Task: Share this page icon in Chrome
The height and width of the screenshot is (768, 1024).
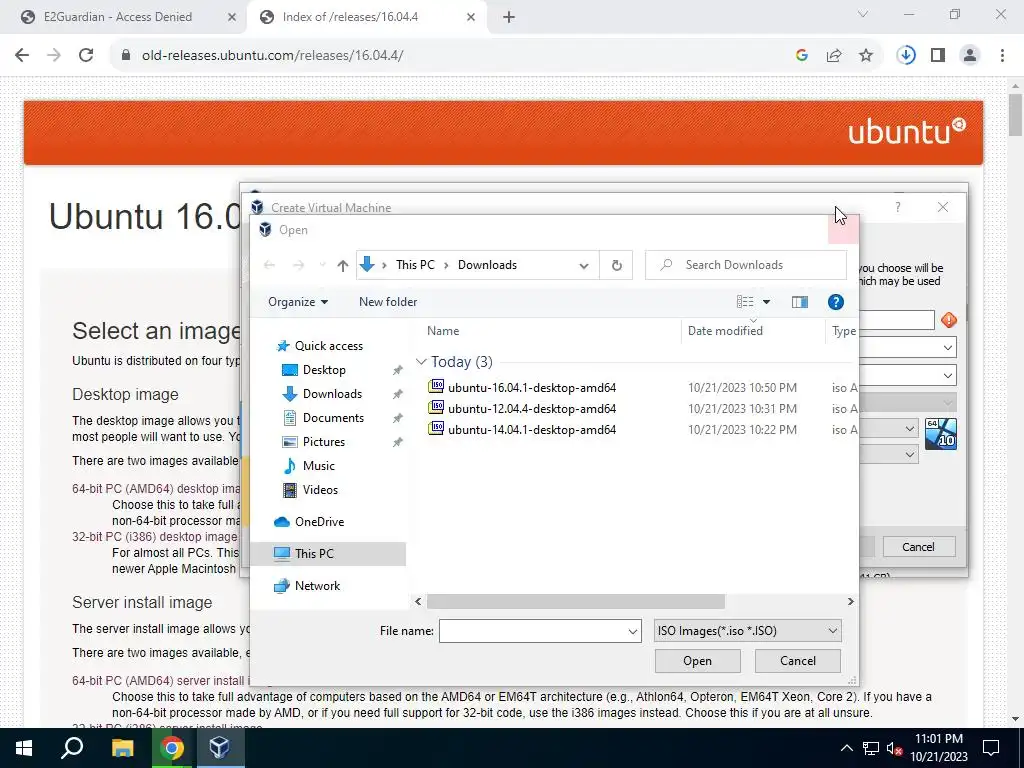Action: click(834, 56)
